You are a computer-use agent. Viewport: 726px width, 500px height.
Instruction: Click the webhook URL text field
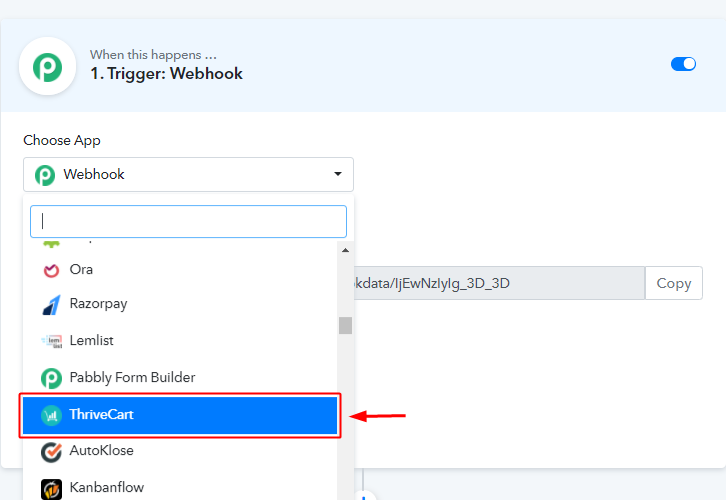tap(499, 283)
